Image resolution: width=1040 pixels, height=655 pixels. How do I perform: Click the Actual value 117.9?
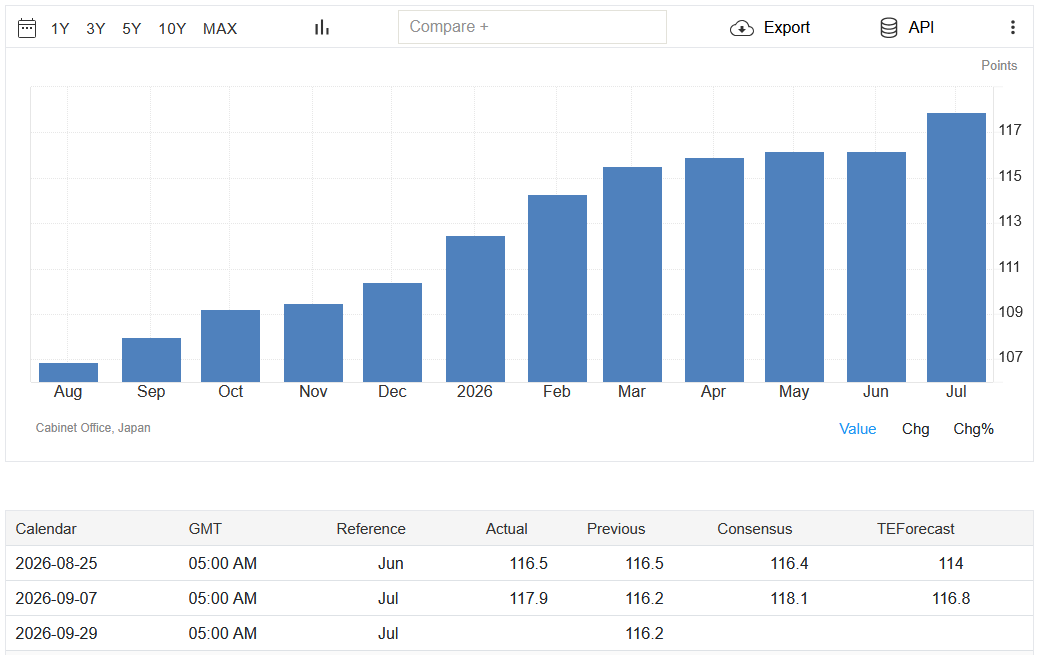[x=529, y=599]
